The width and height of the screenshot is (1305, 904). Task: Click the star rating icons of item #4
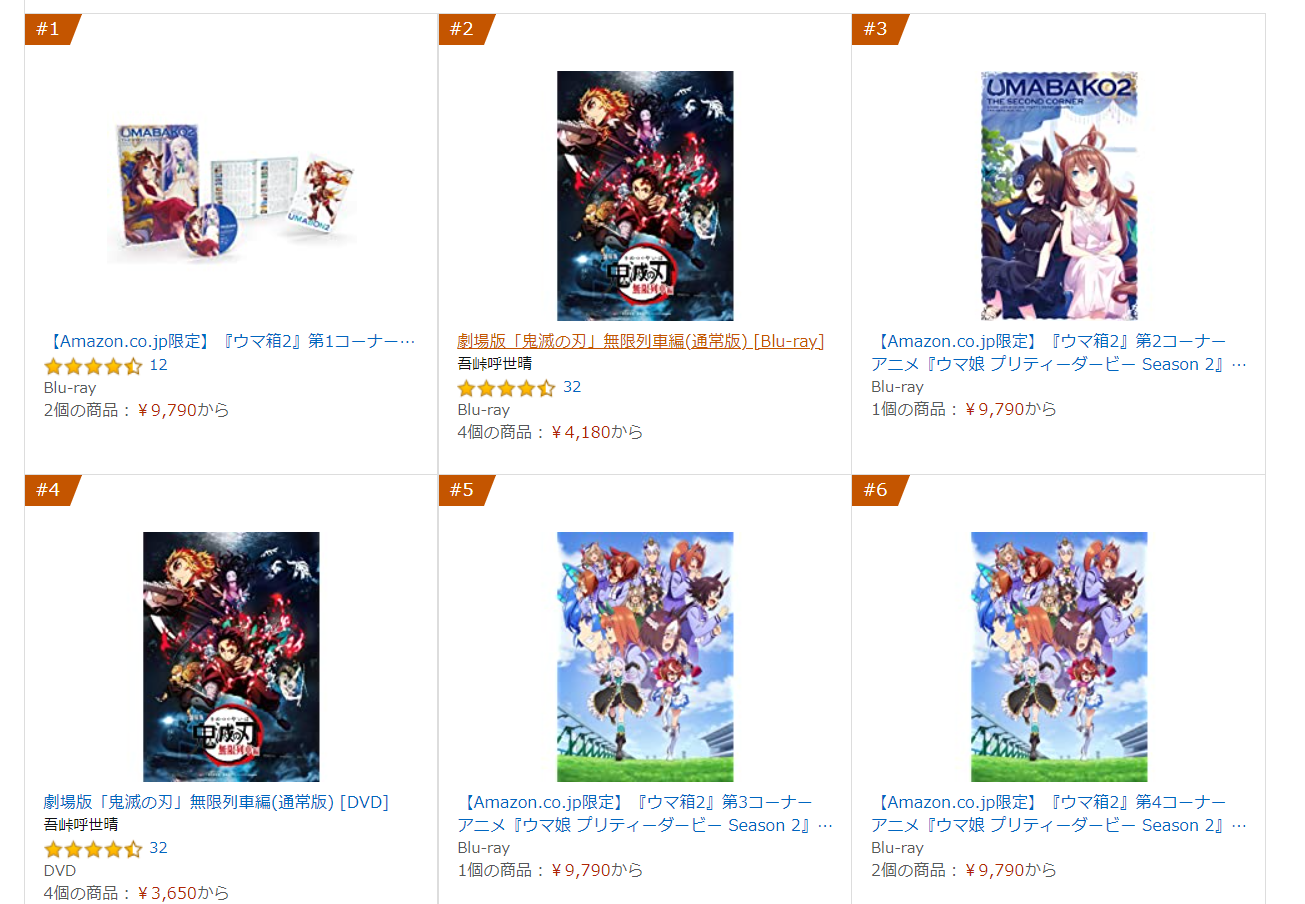click(x=93, y=849)
